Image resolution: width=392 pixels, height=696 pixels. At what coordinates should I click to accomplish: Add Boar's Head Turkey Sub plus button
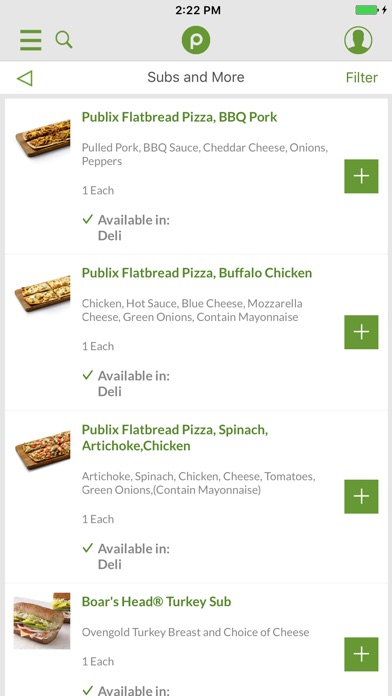pos(361,654)
